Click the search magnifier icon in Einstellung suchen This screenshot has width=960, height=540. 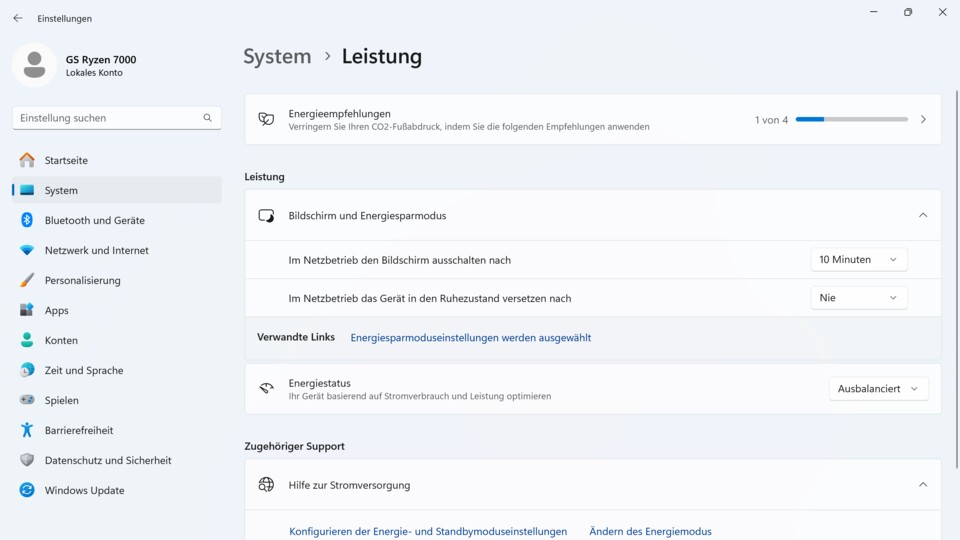pos(208,118)
